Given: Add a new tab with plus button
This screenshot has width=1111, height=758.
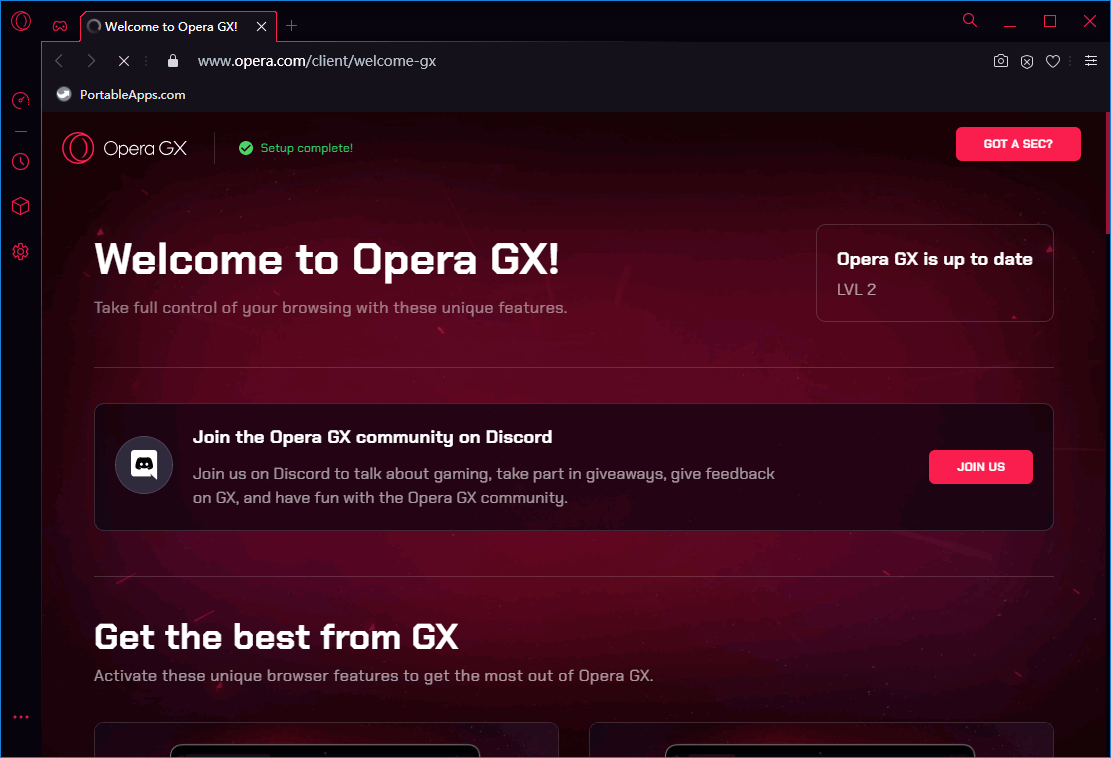Looking at the screenshot, I should [291, 26].
